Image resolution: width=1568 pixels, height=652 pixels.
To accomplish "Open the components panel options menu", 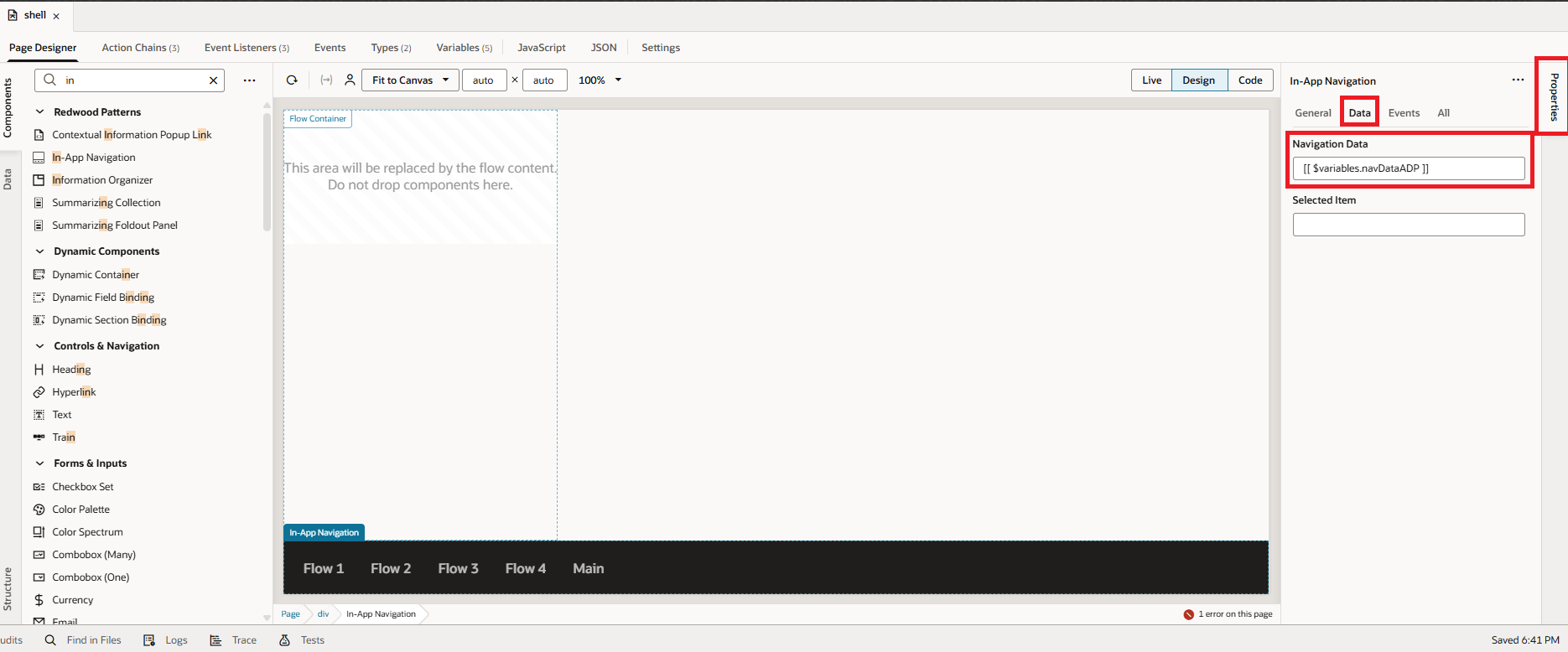I will click(249, 80).
